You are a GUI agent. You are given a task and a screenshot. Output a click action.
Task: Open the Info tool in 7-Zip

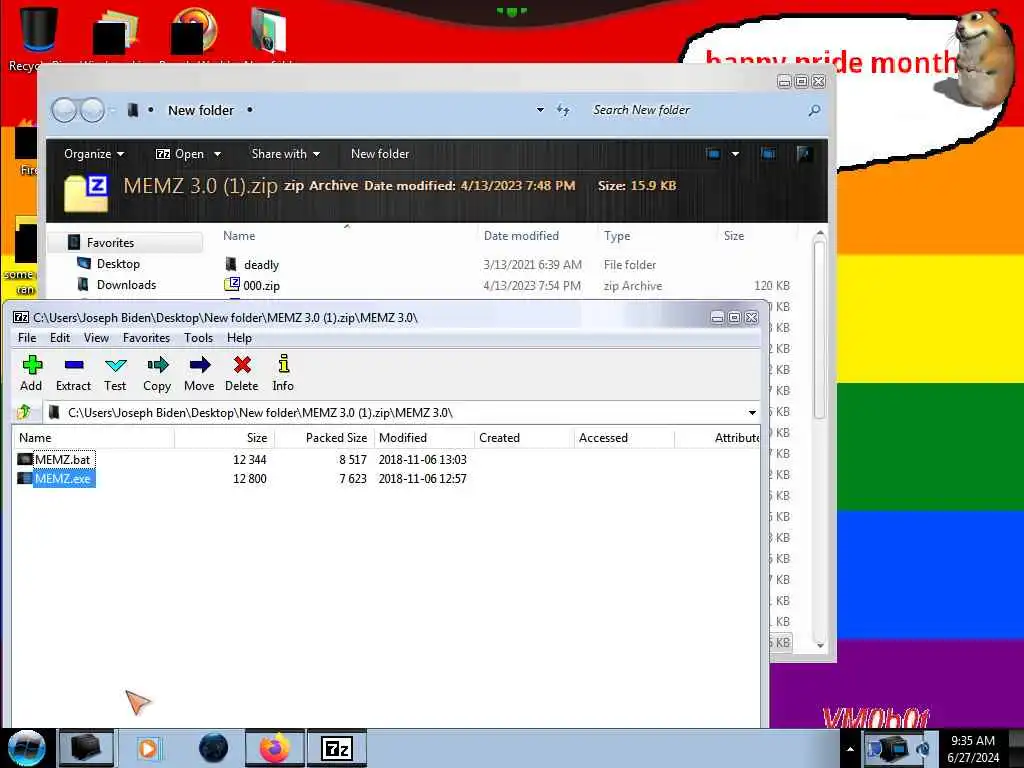pos(283,373)
